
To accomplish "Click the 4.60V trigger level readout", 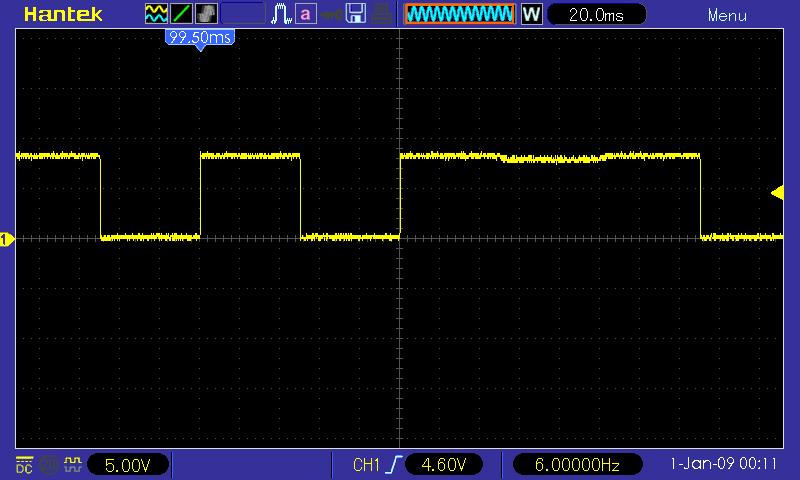I will (443, 465).
